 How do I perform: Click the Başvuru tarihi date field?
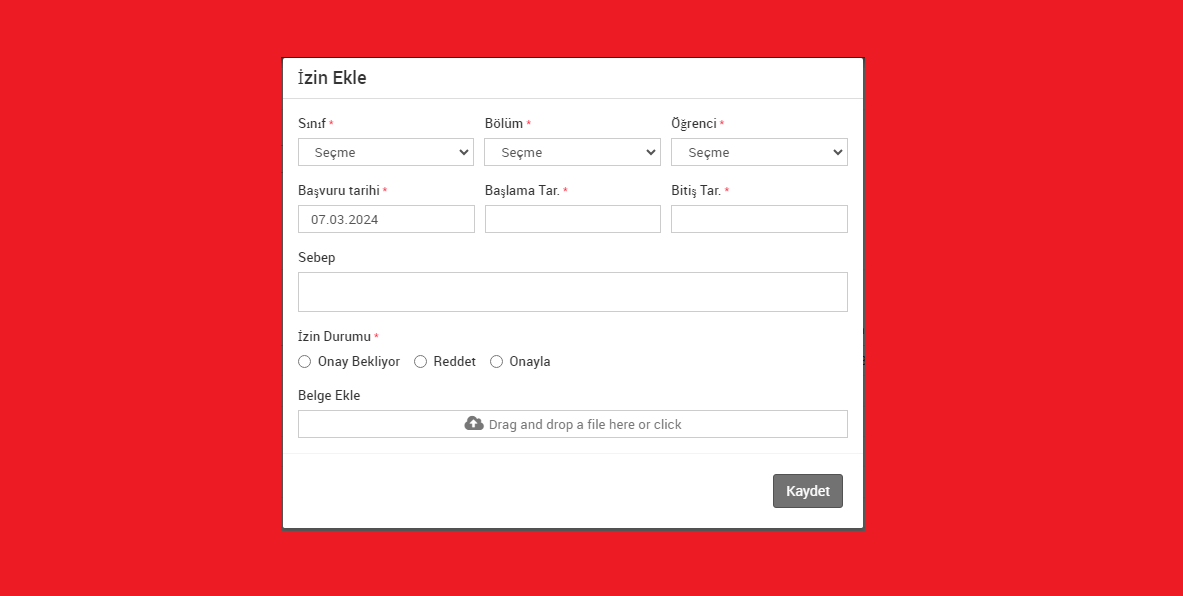point(386,219)
